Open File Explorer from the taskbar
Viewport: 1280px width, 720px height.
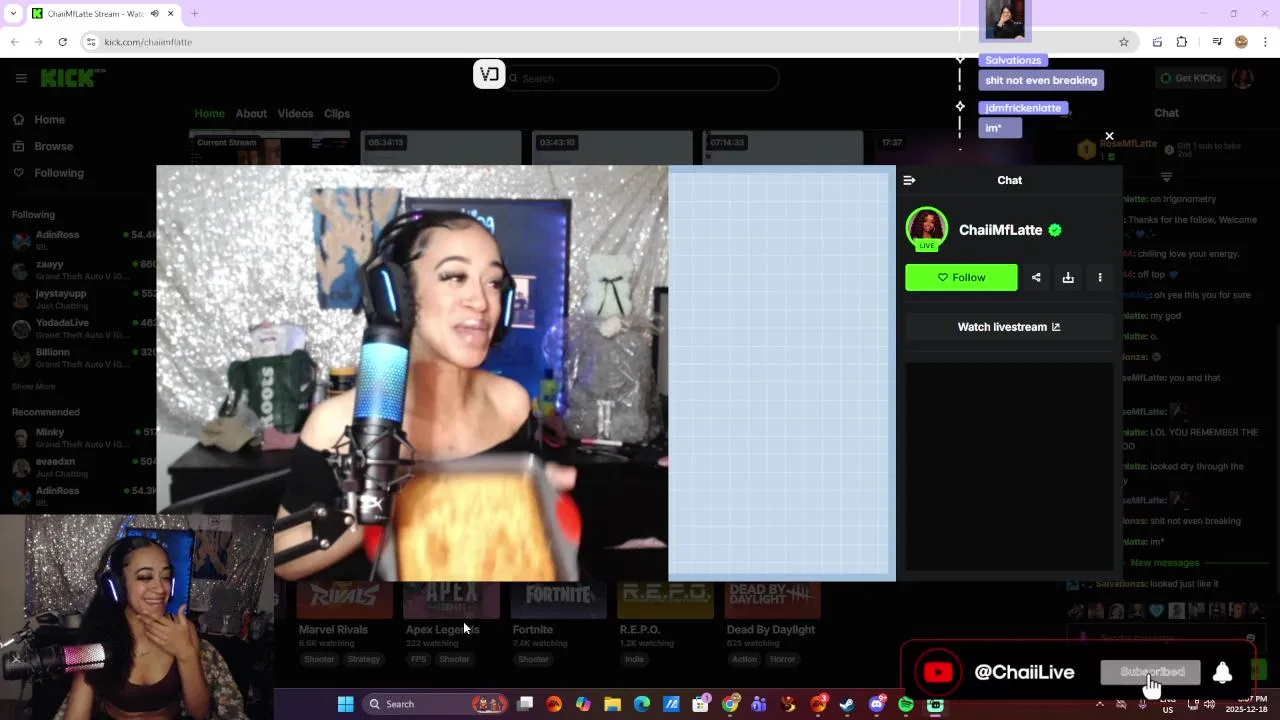coord(612,704)
